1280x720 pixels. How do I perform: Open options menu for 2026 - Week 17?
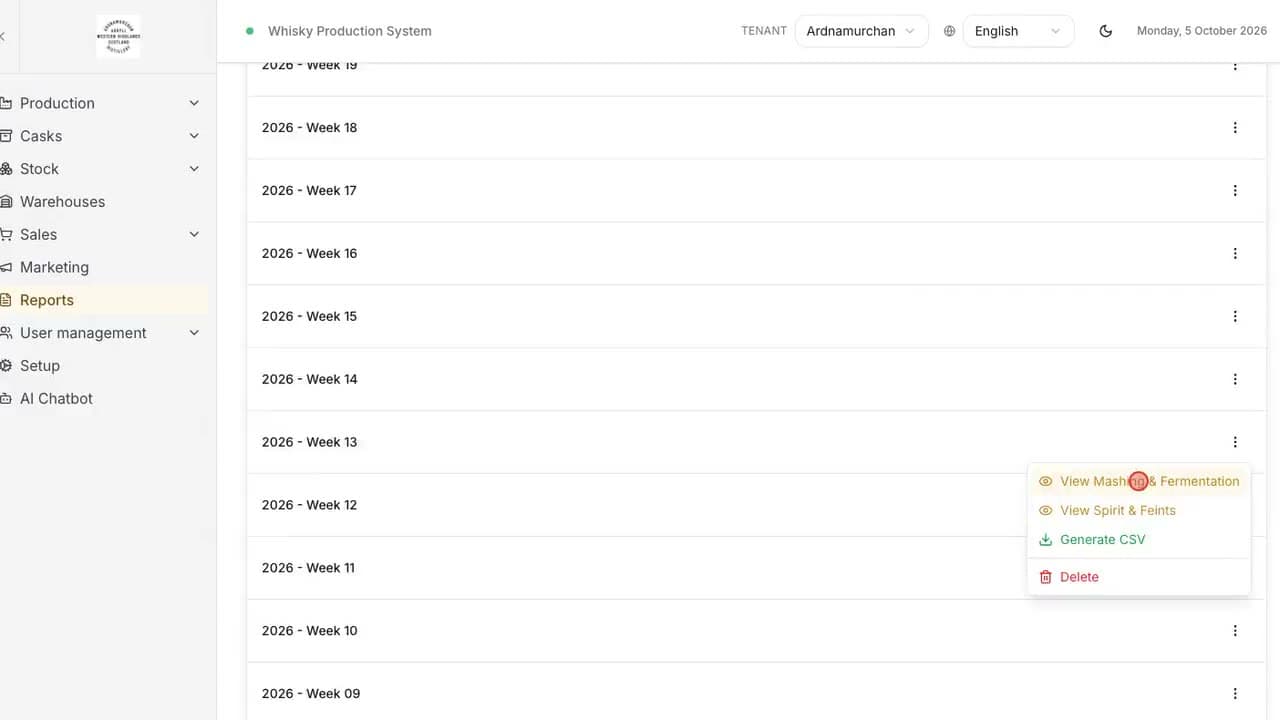tap(1235, 191)
